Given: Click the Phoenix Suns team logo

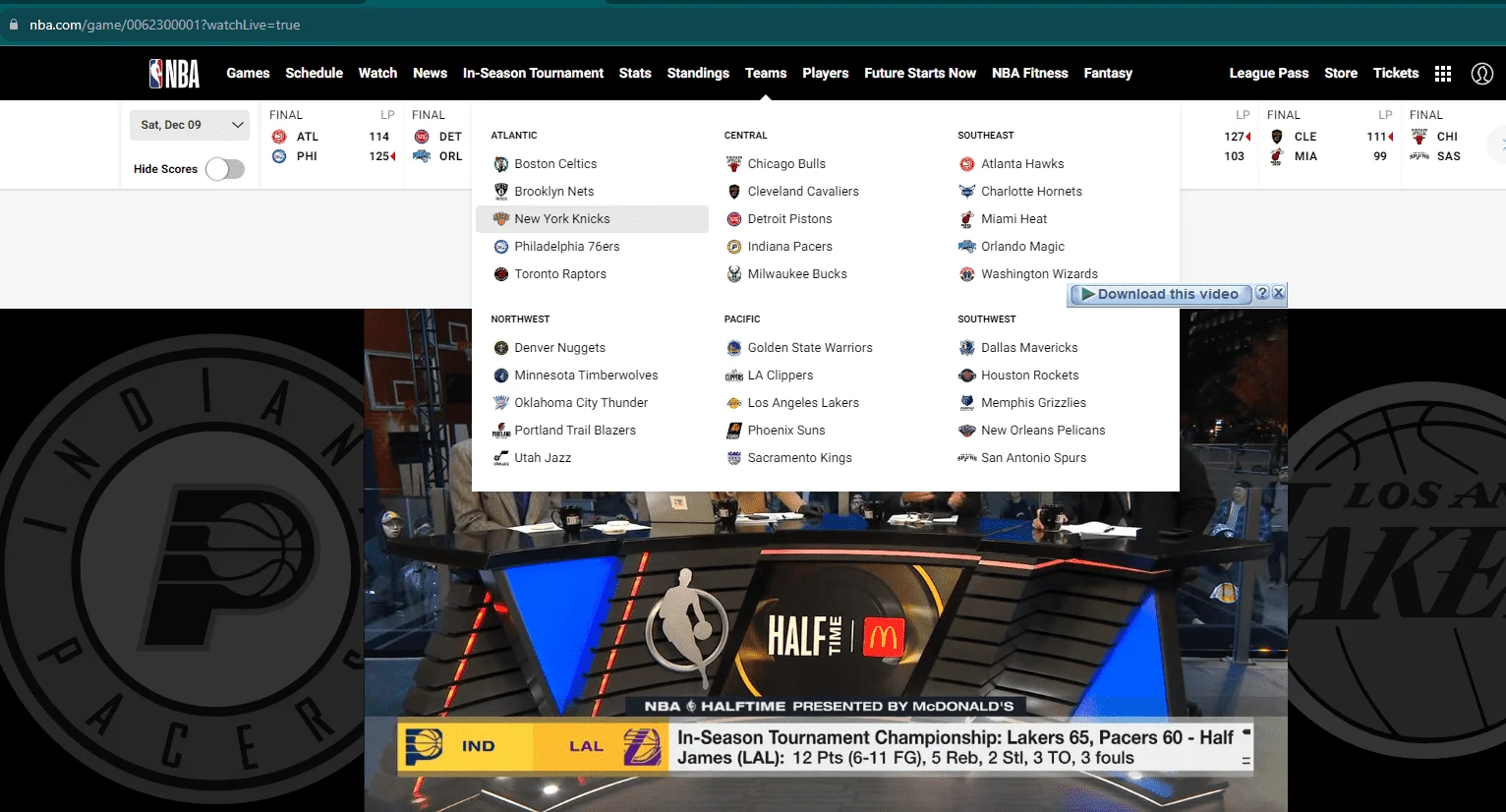Looking at the screenshot, I should [734, 431].
